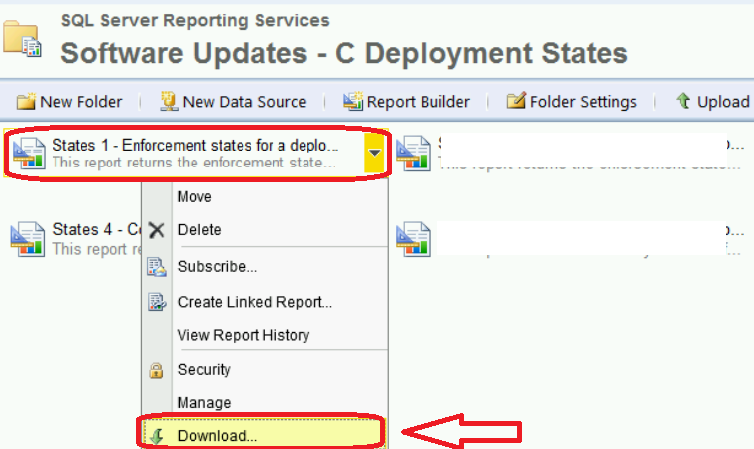
Task: Open the header's Reporting Services folder icon
Action: (22, 39)
